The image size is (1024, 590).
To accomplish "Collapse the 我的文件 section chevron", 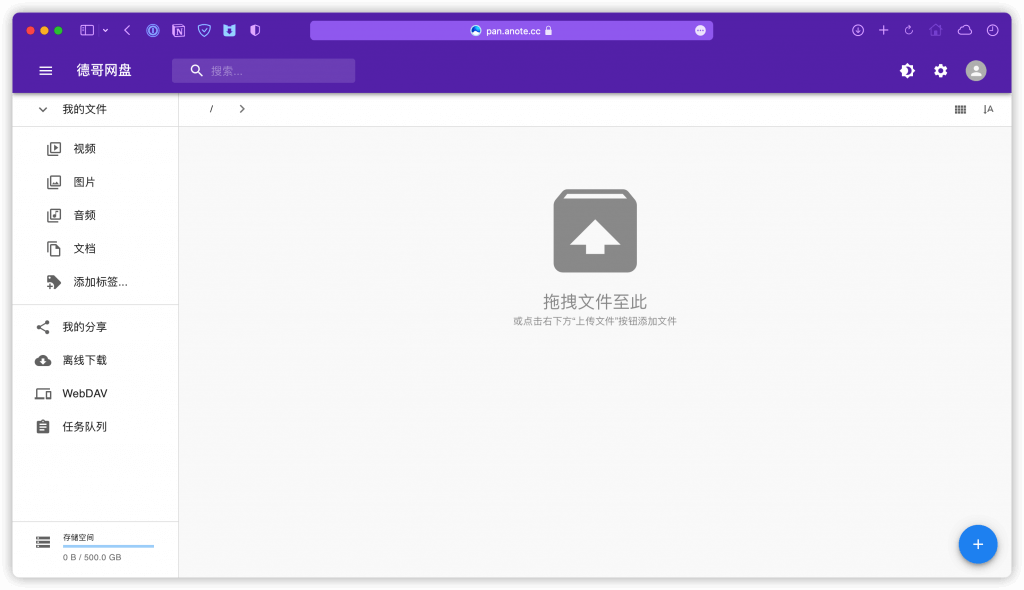I will pos(42,109).
